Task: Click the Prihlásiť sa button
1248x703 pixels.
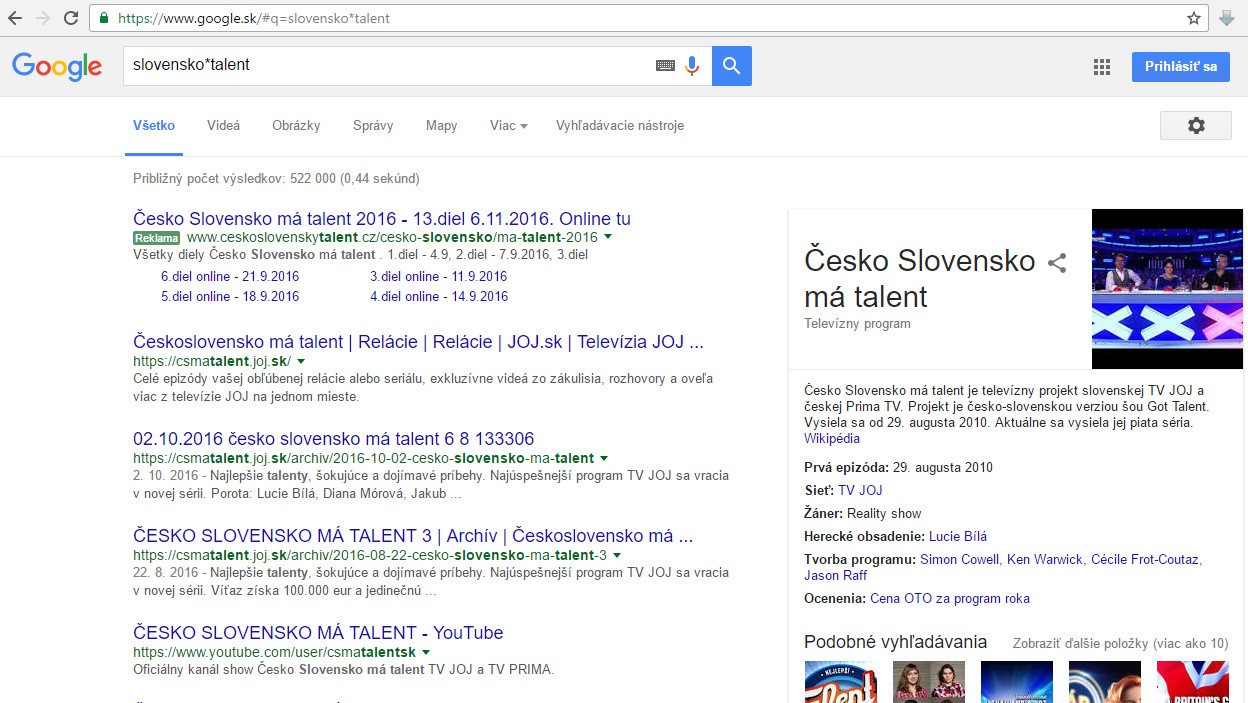Action: pyautogui.click(x=1180, y=67)
